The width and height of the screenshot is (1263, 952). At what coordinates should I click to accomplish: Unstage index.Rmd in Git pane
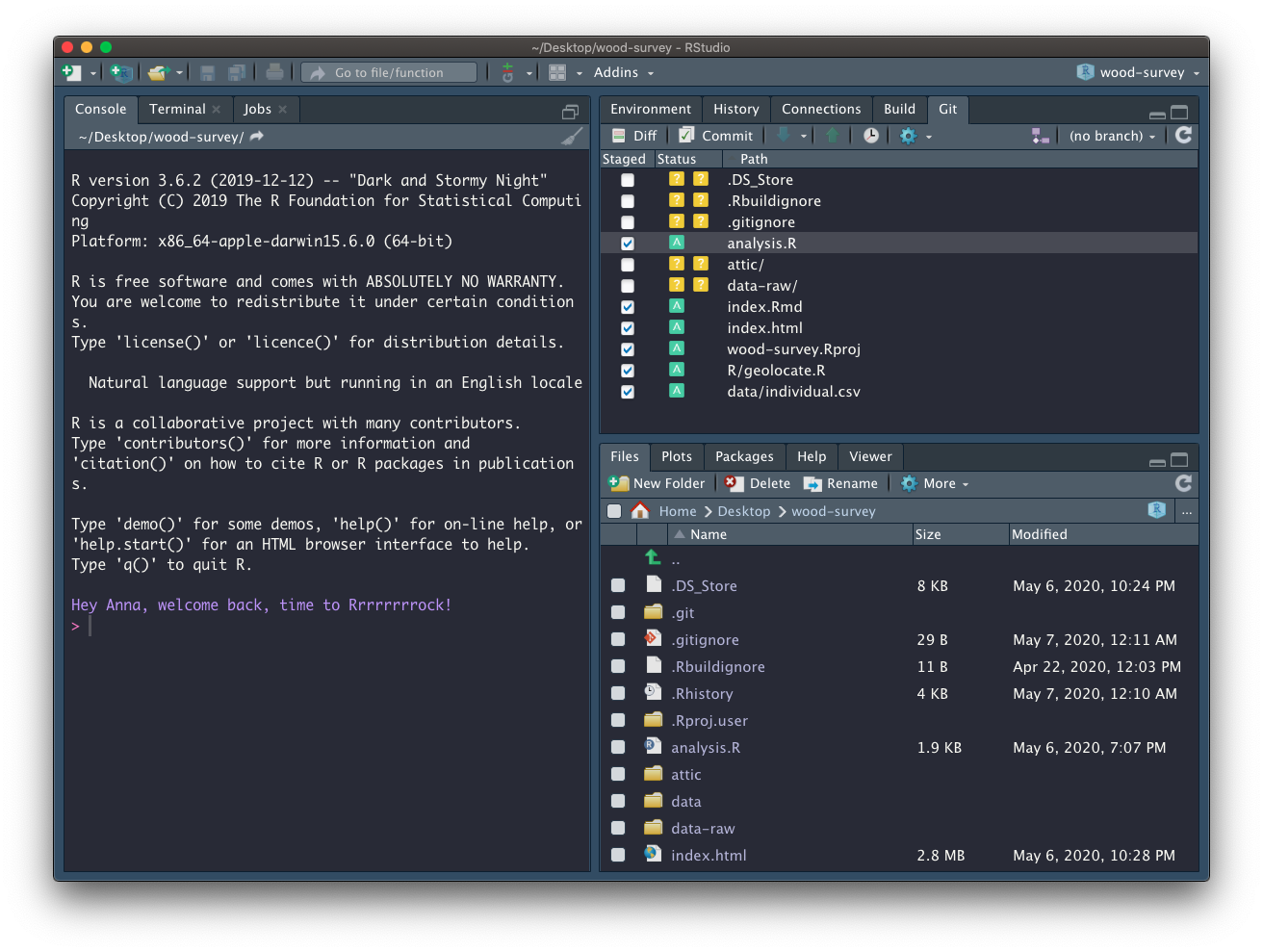pos(628,307)
